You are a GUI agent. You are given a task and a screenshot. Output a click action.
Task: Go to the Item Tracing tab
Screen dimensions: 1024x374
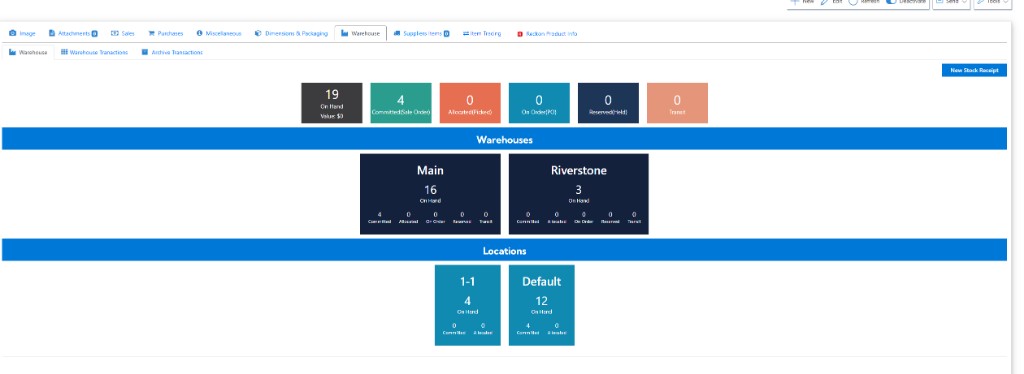pos(482,33)
